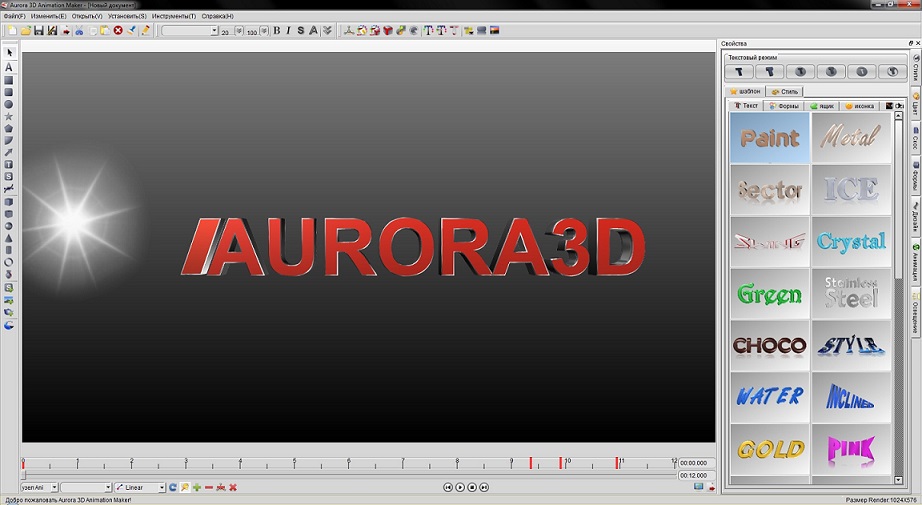This screenshot has height=505, width=922.
Task: Open the font size 20 spinner dropdown
Action: [x=239, y=31]
